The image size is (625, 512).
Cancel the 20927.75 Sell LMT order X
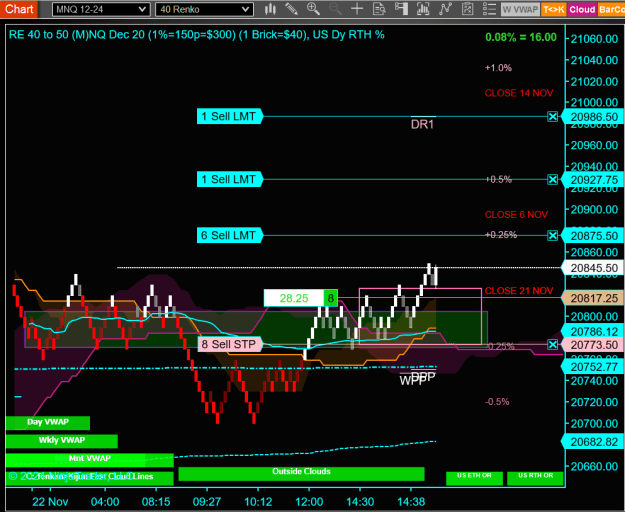[x=552, y=180]
